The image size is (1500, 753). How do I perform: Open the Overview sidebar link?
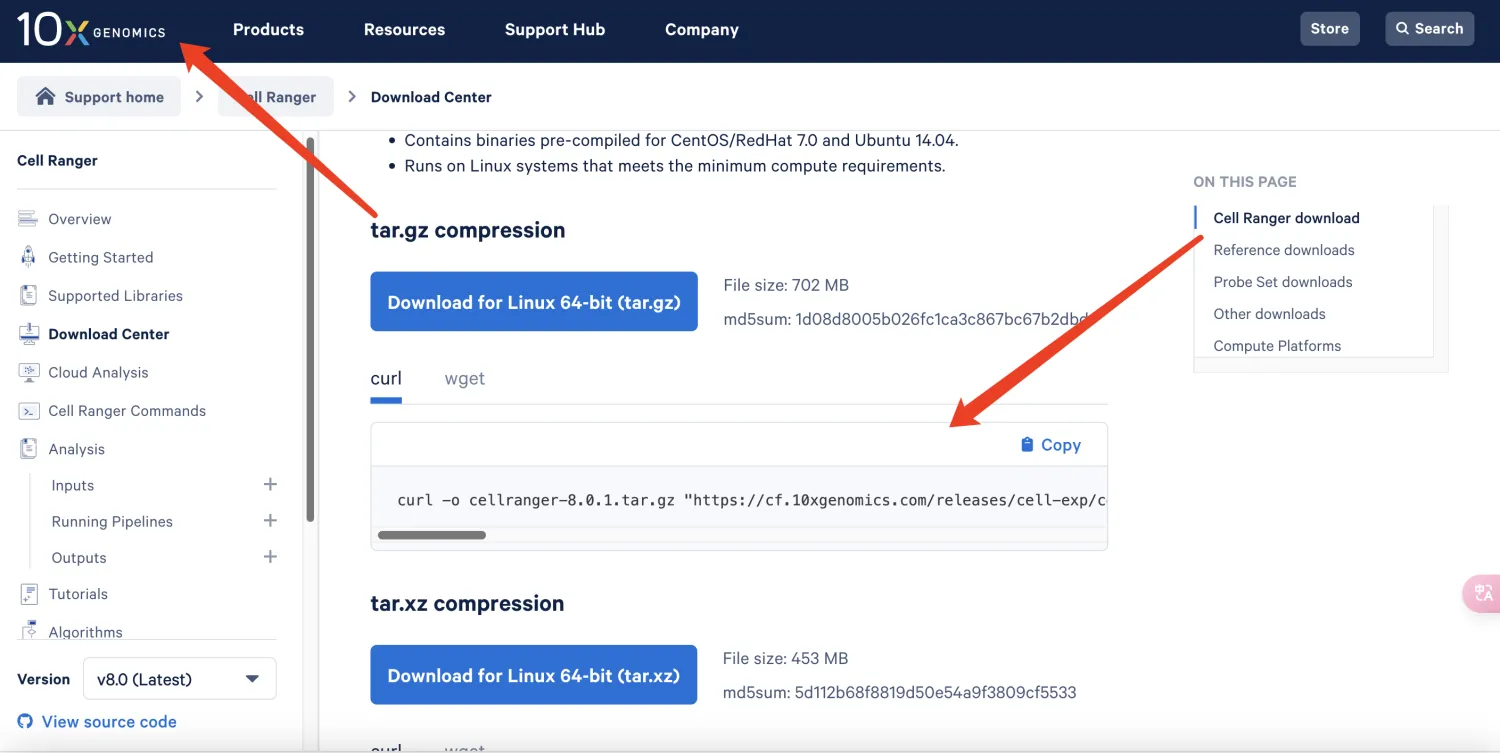coord(80,219)
